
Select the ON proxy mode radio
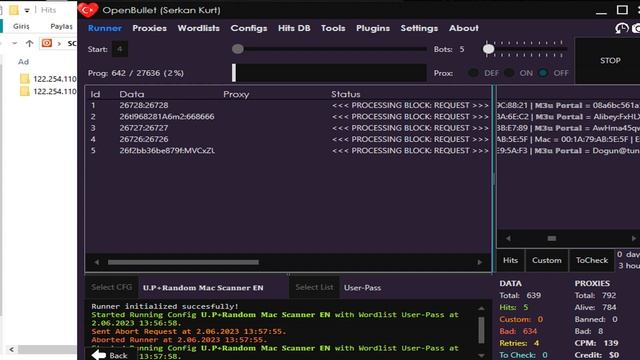(x=509, y=73)
